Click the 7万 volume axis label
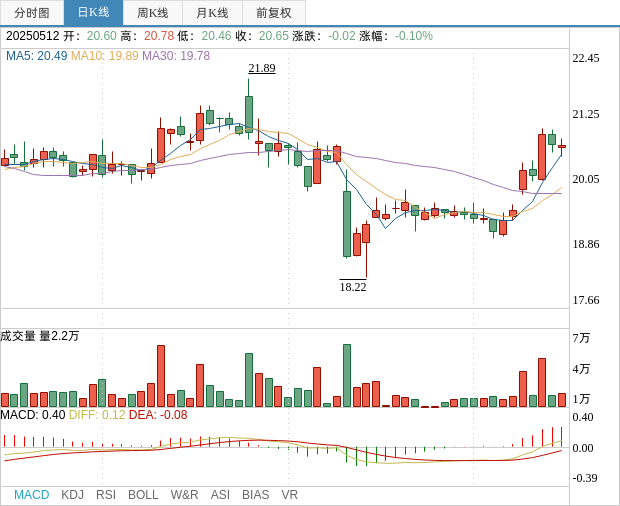 tap(581, 338)
